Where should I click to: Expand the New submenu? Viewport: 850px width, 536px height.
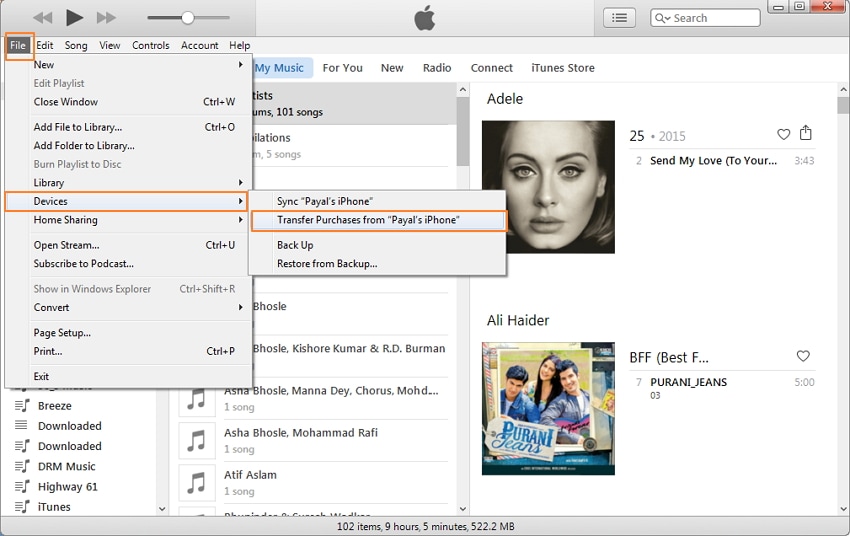pyautogui.click(x=128, y=64)
